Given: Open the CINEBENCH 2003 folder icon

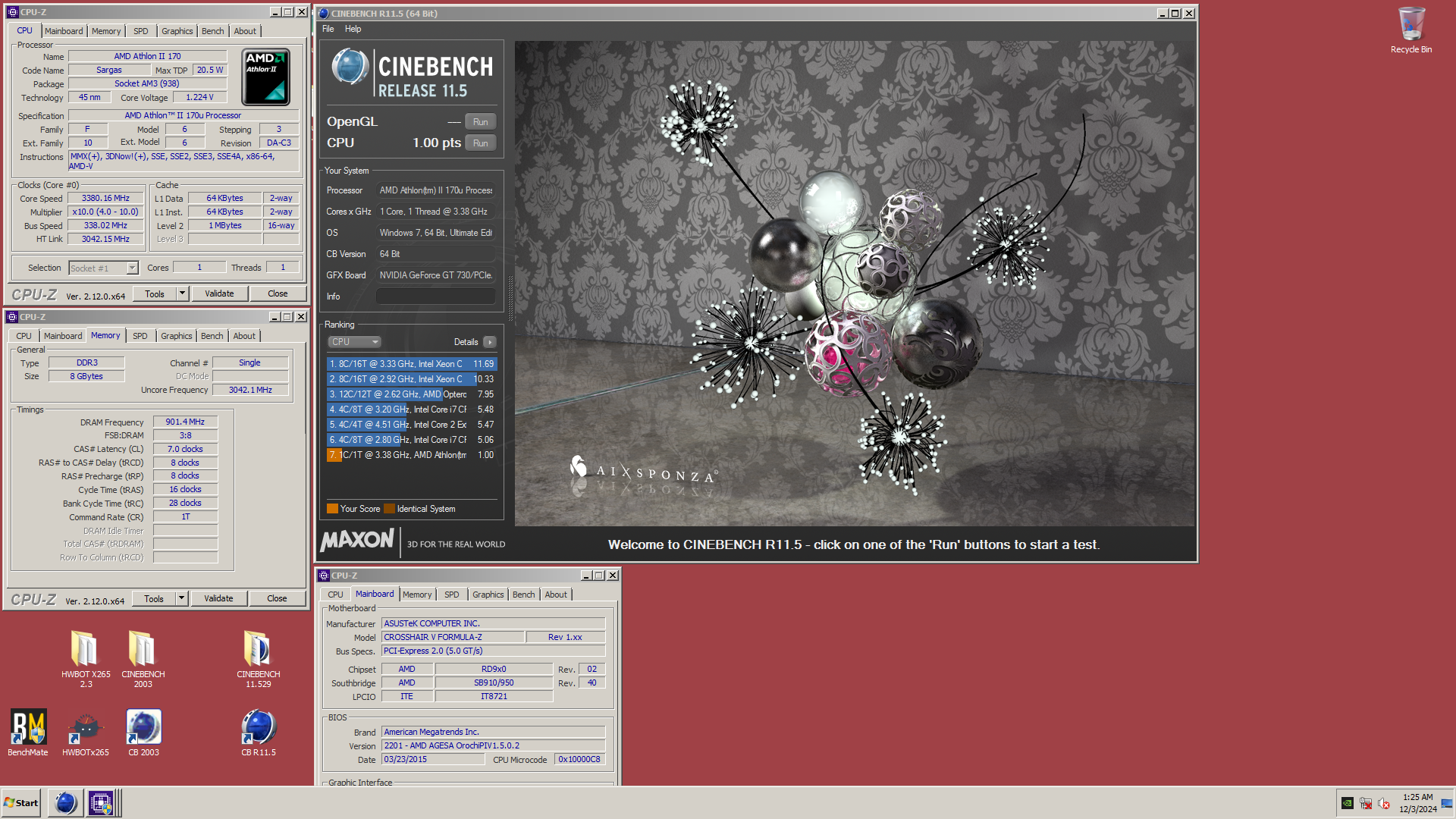Looking at the screenshot, I should click(143, 658).
